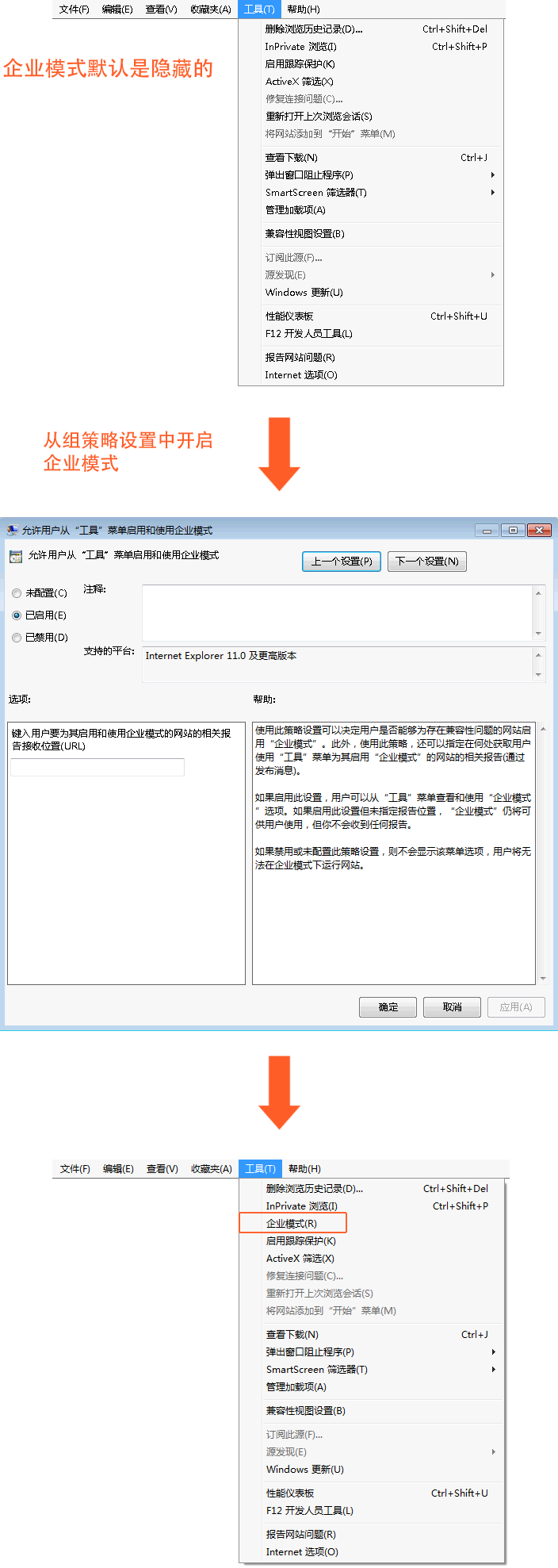Screen dimensions: 558x1568
Task: Expand SmartScreen 筛选器 submenu in the 企业模式 menu
Action: [x=493, y=1369]
